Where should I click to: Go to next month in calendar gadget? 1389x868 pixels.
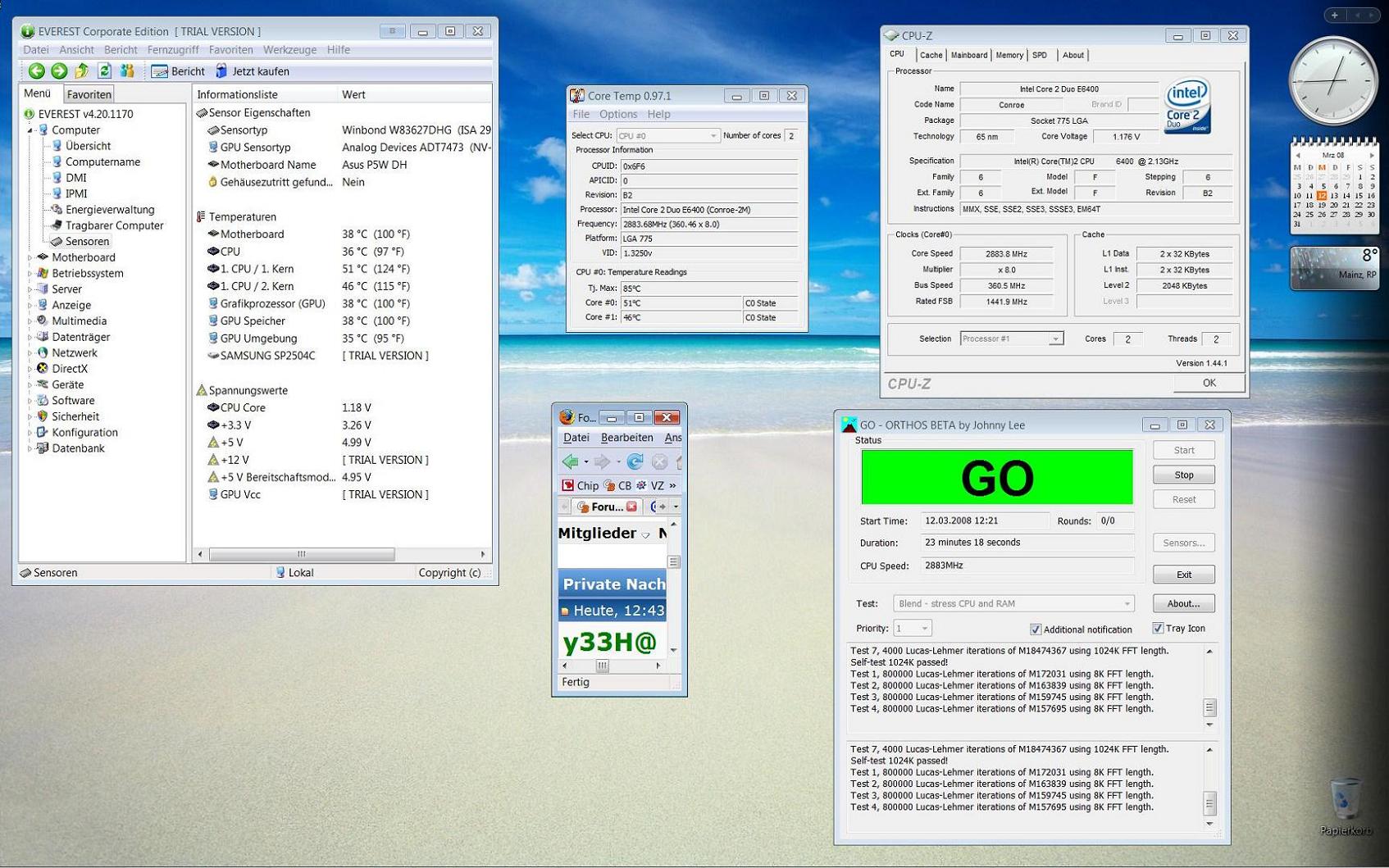(x=1372, y=155)
